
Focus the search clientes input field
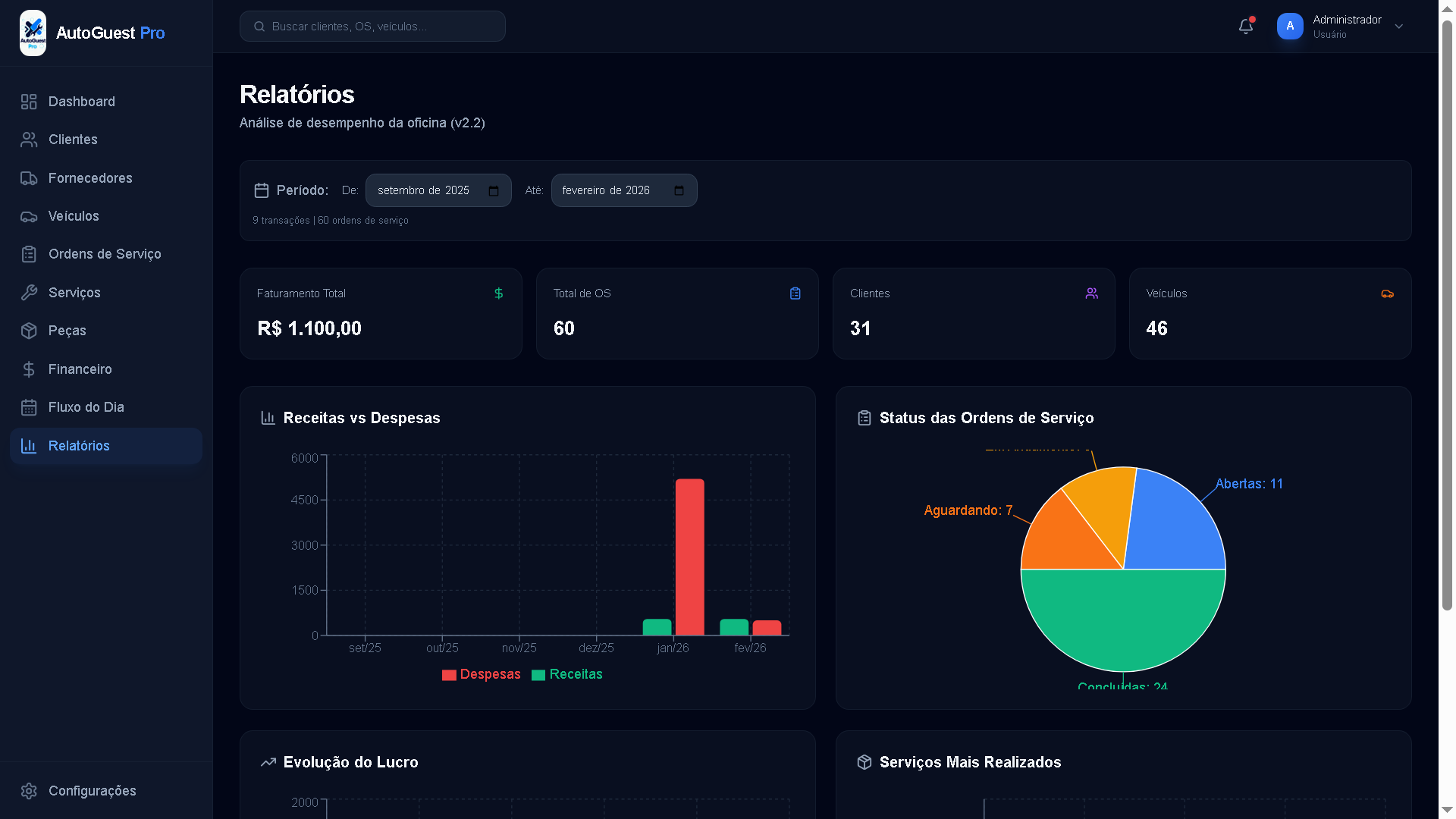tap(379, 27)
